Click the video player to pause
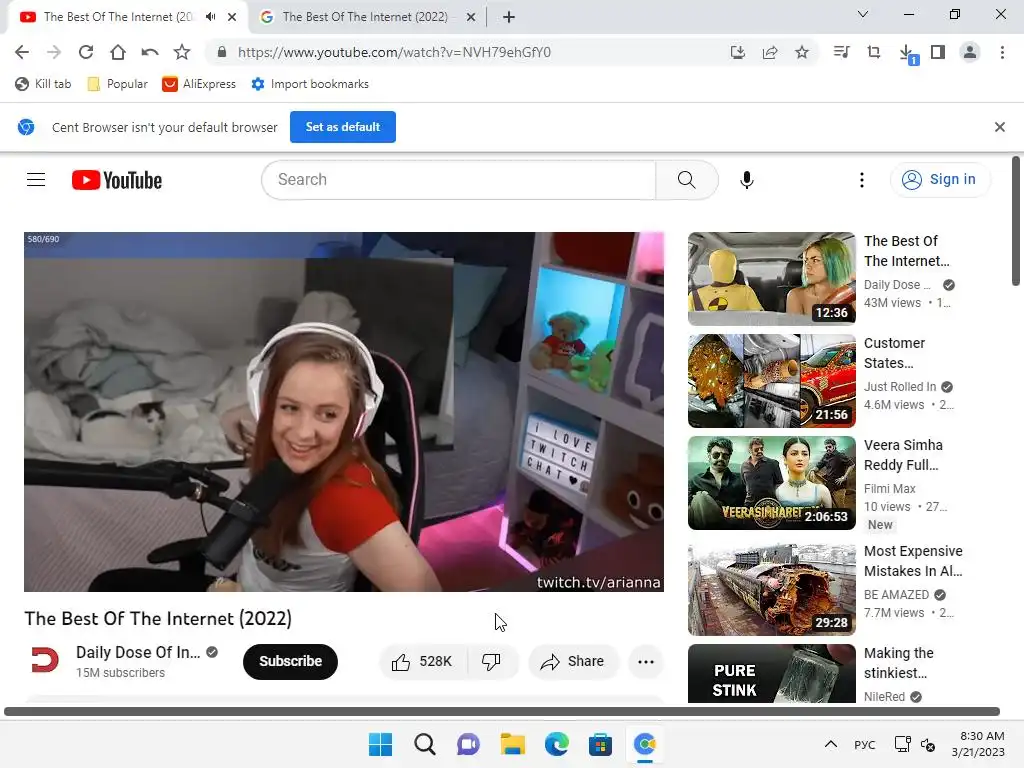The height and width of the screenshot is (768, 1024). (344, 412)
